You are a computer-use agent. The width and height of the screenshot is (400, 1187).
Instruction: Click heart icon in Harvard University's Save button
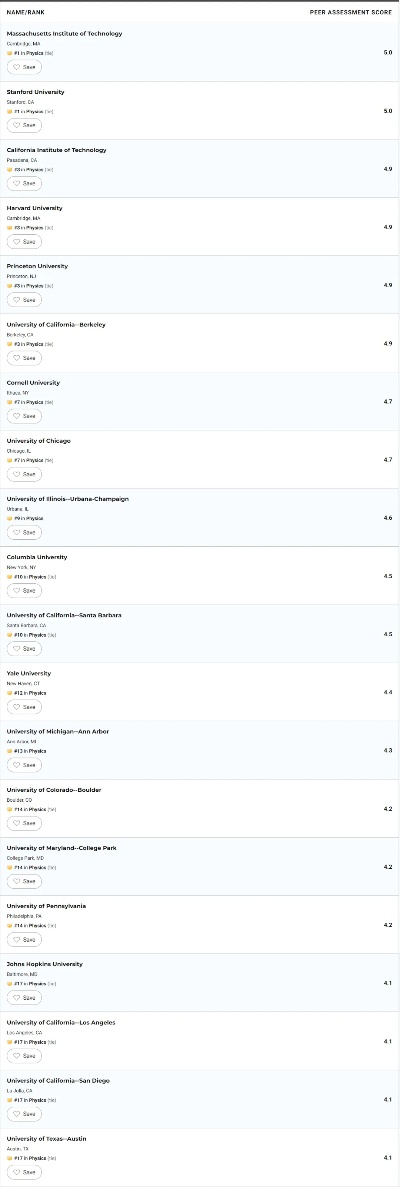17,242
